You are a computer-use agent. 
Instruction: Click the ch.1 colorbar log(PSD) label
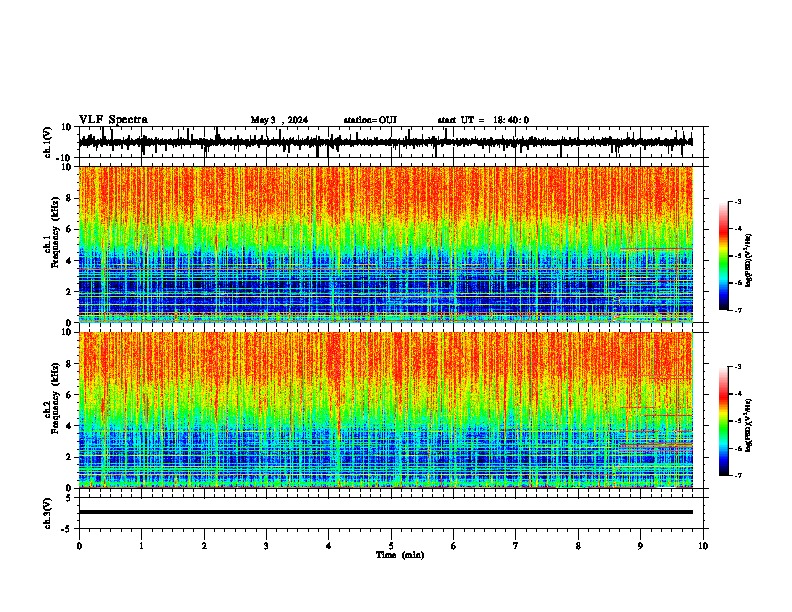coord(749,260)
